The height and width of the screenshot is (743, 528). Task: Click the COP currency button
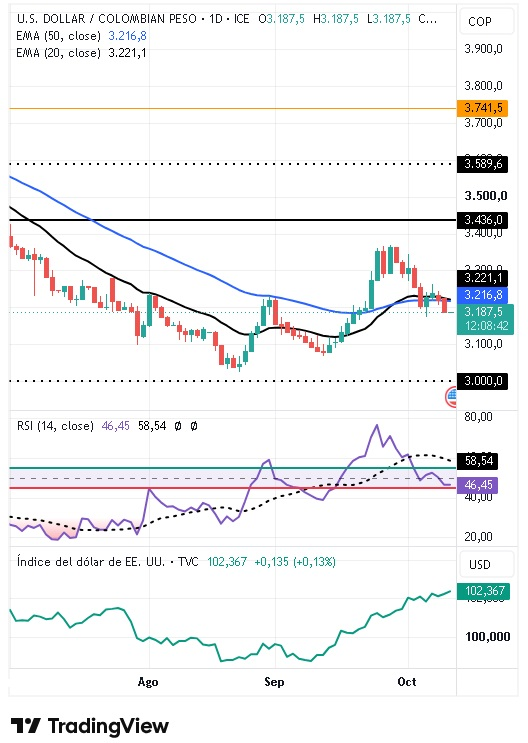click(486, 22)
